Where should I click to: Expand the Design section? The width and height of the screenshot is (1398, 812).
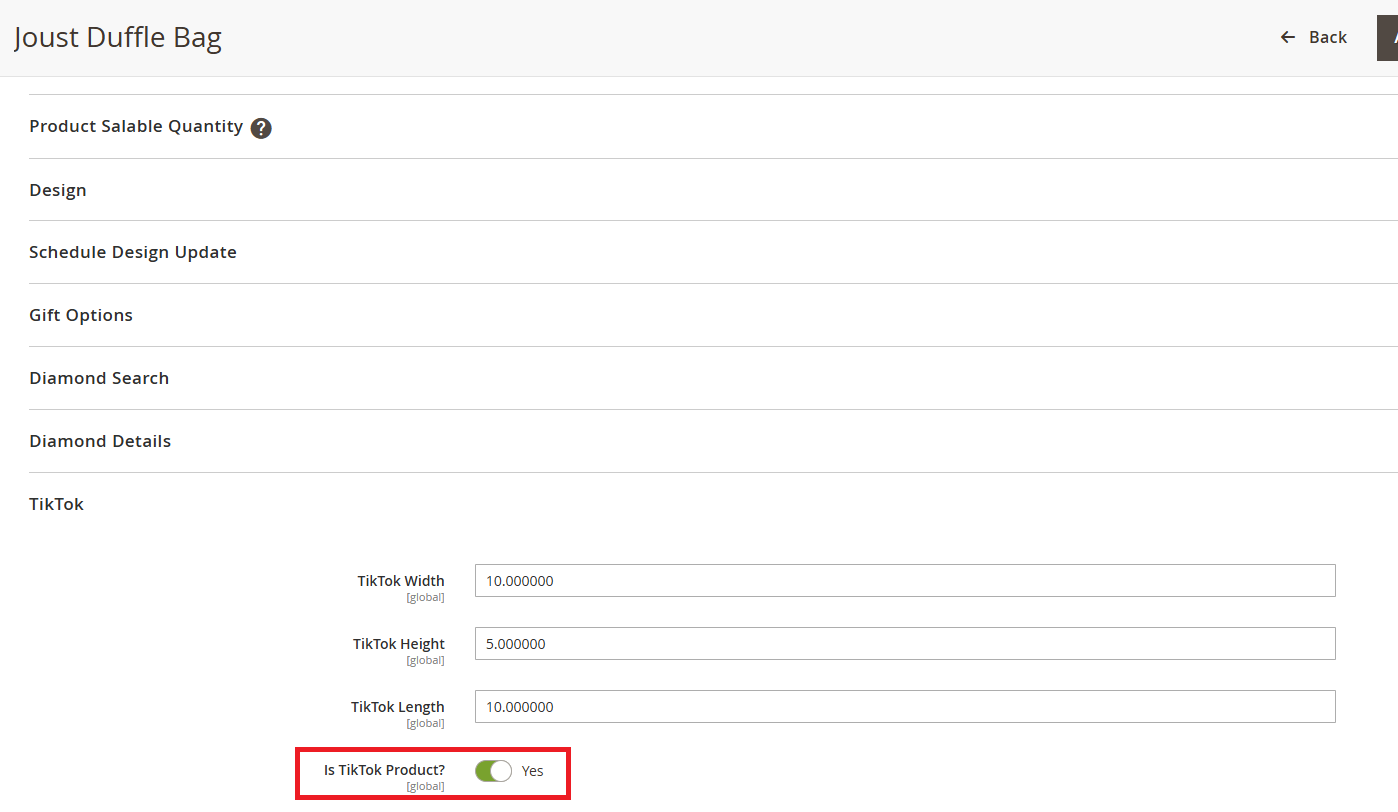pyautogui.click(x=58, y=190)
